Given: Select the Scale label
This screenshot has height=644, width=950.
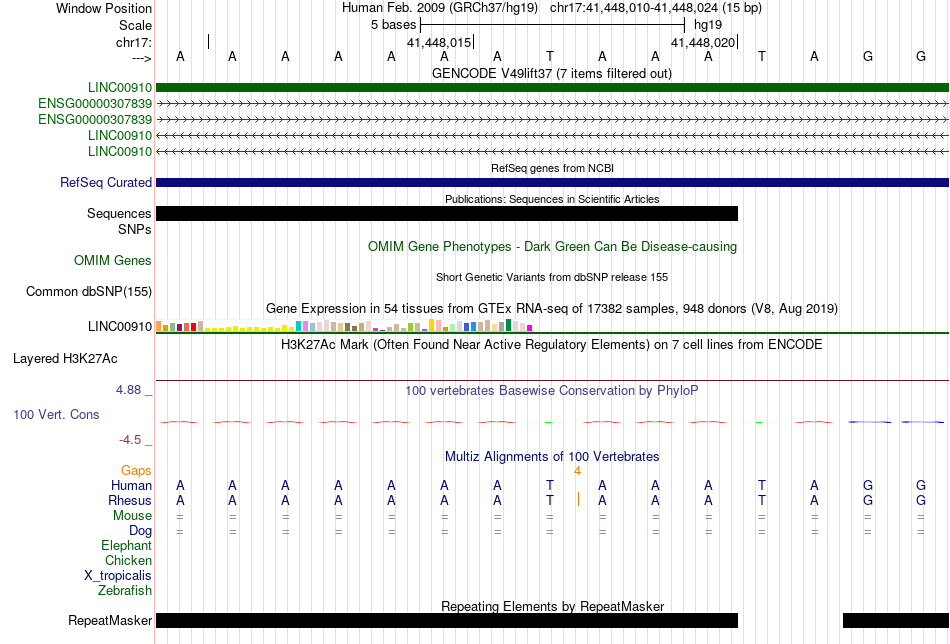Looking at the screenshot, I should (135, 25).
